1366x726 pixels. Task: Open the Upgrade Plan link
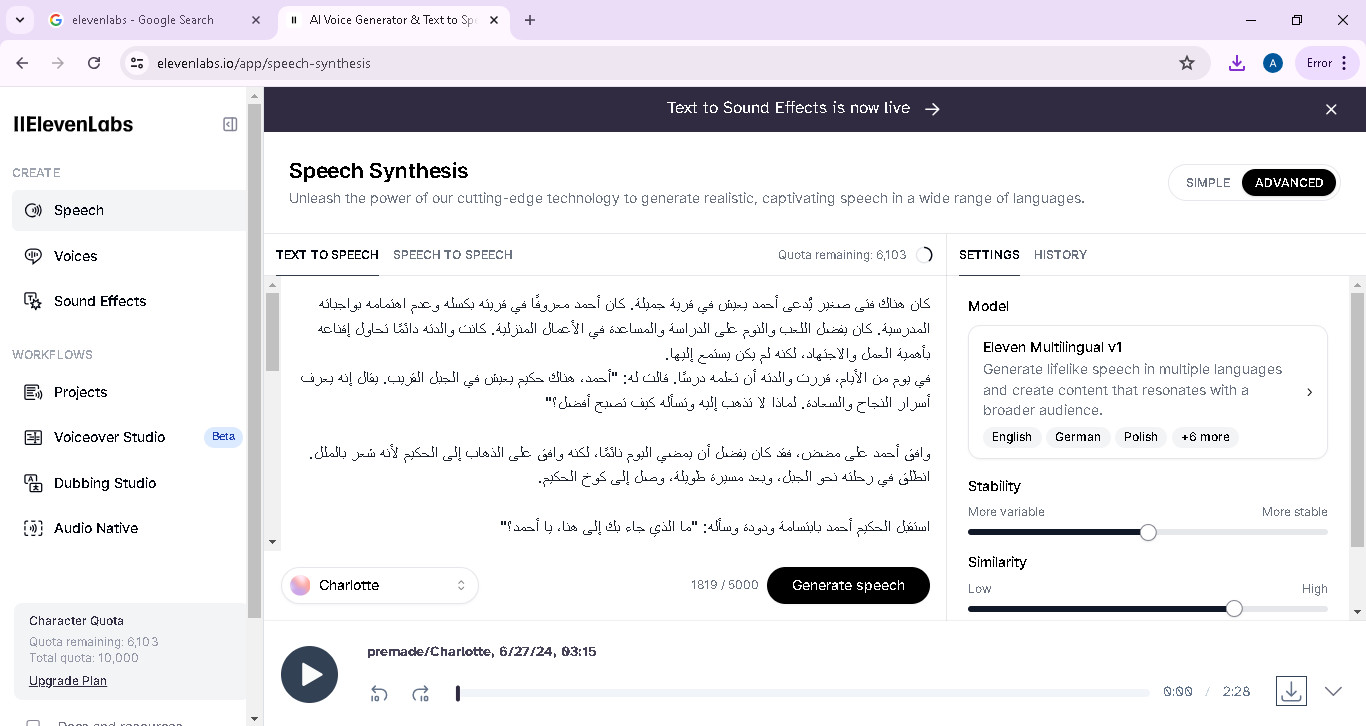pyautogui.click(x=68, y=681)
